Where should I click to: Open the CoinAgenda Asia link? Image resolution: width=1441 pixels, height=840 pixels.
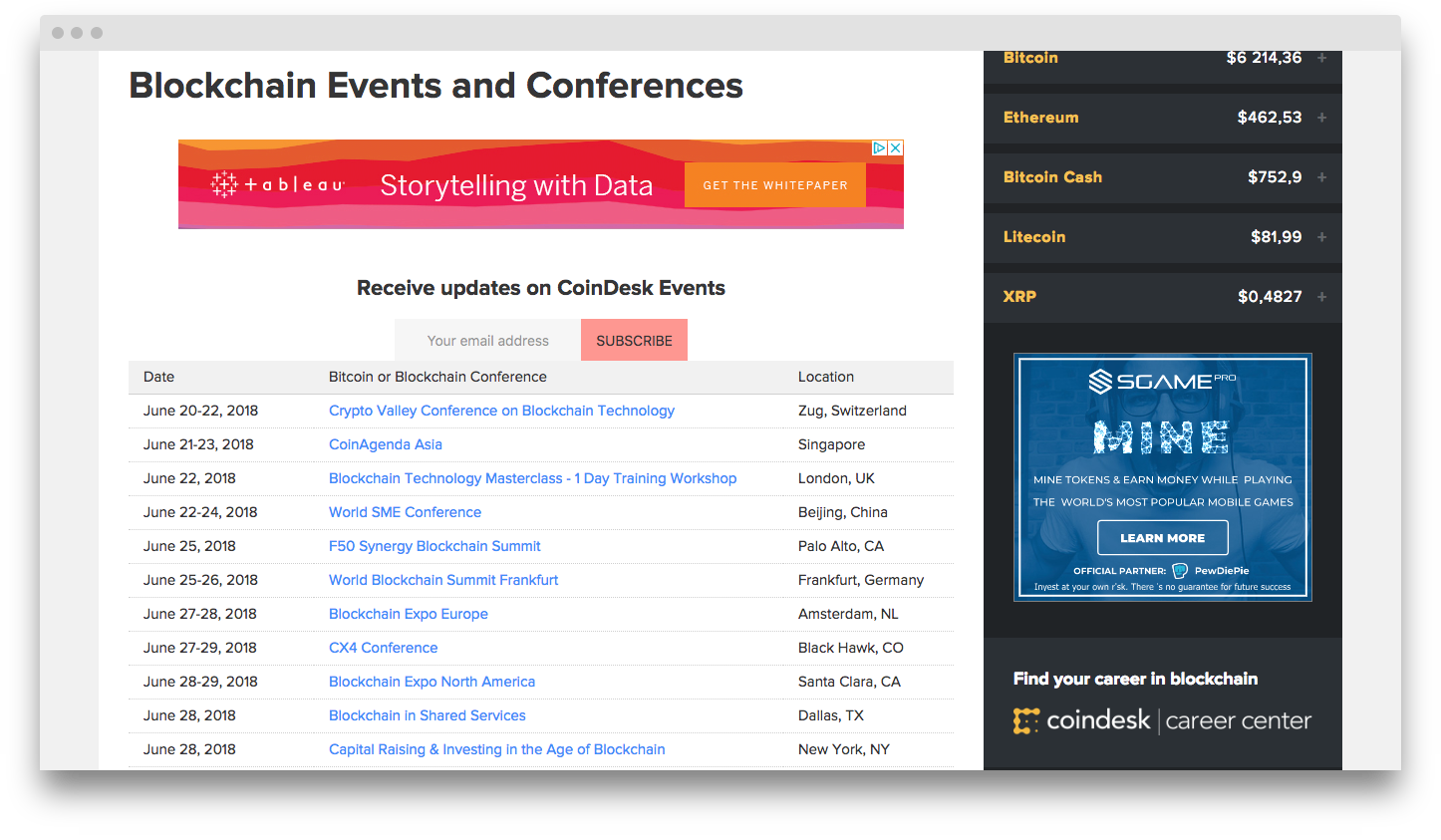[x=386, y=444]
